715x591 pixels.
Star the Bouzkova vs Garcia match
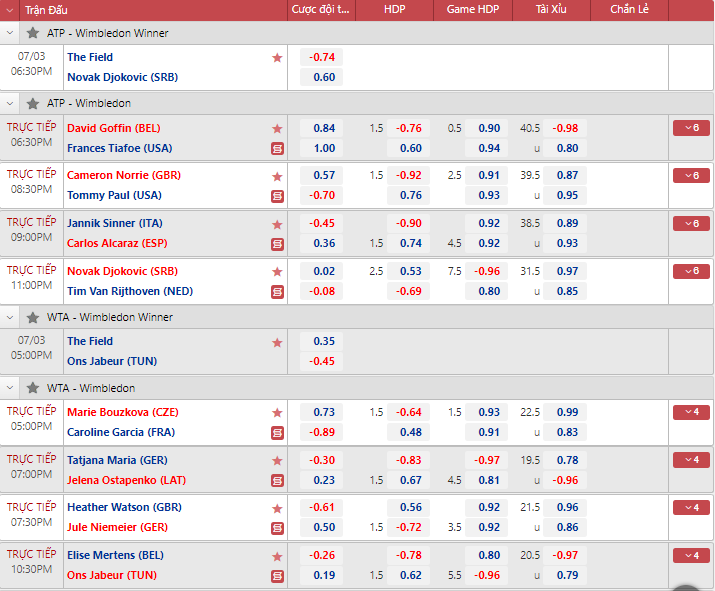(x=277, y=413)
